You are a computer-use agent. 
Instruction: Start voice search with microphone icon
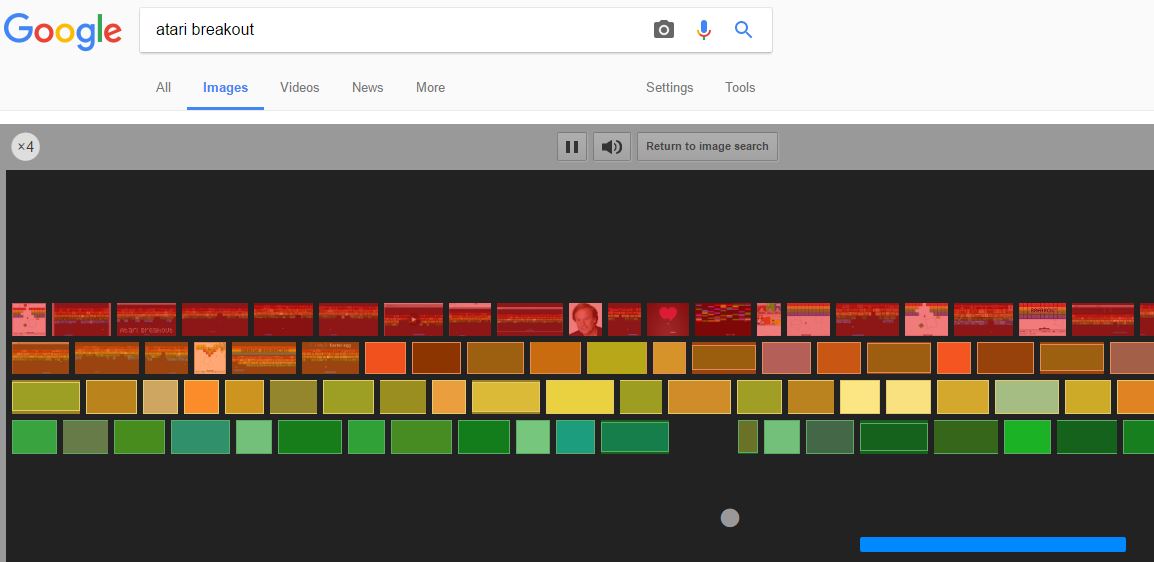[704, 29]
